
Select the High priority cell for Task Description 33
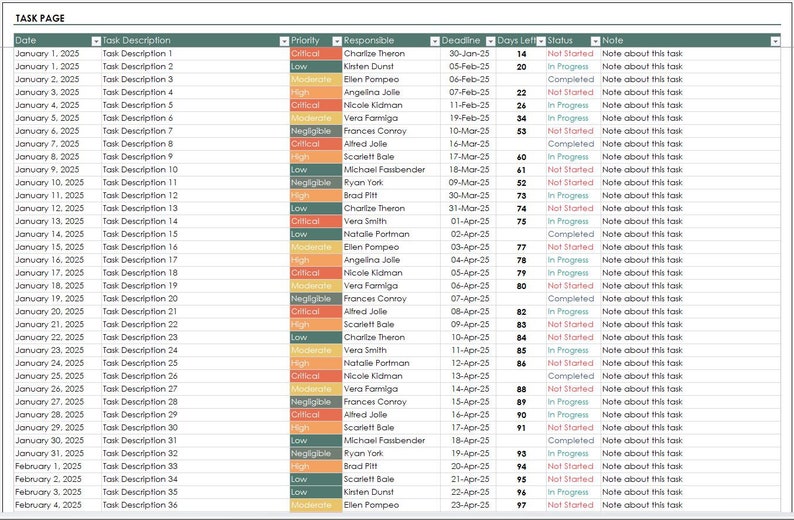pos(316,466)
